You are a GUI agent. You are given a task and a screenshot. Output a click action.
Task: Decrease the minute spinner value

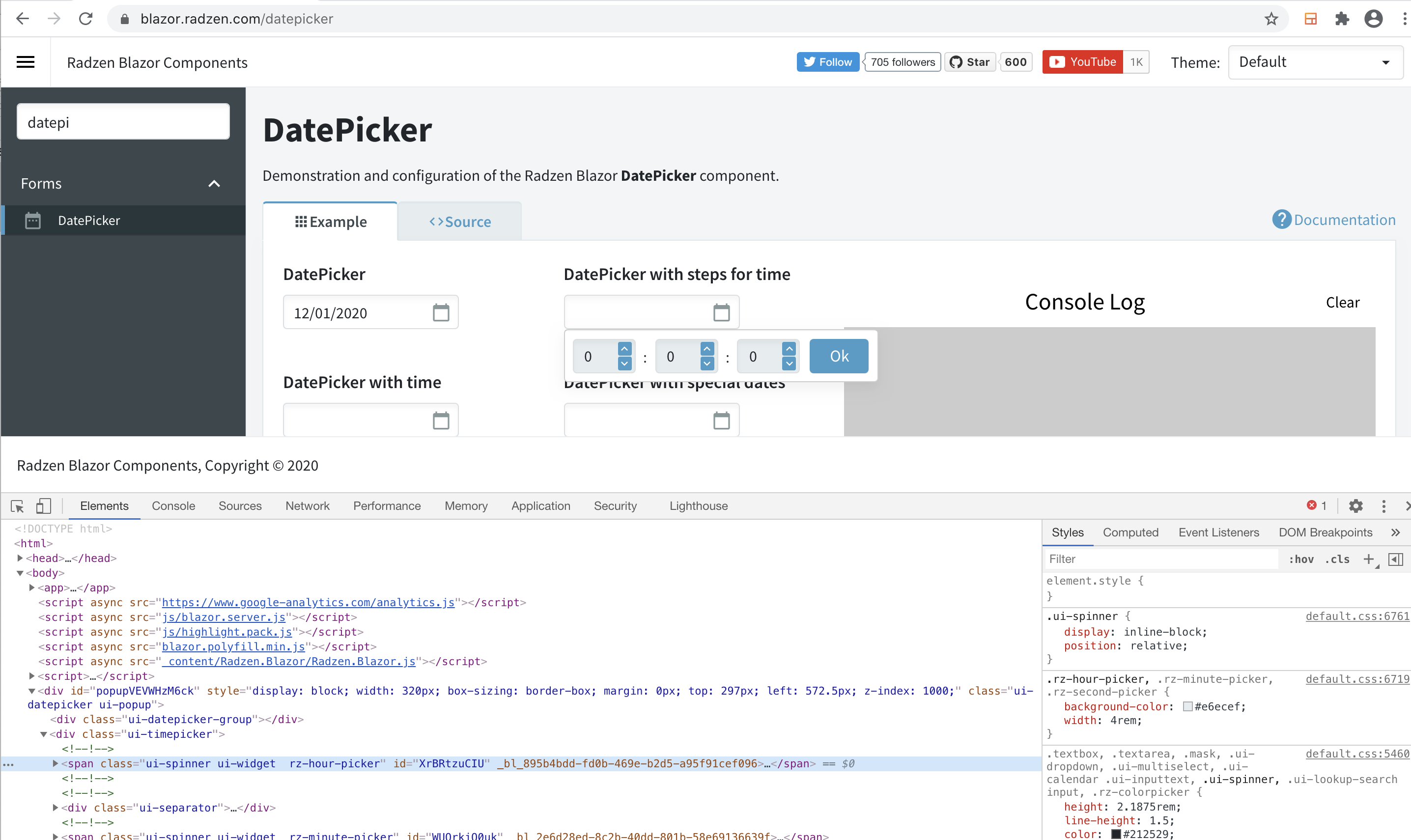(x=707, y=363)
